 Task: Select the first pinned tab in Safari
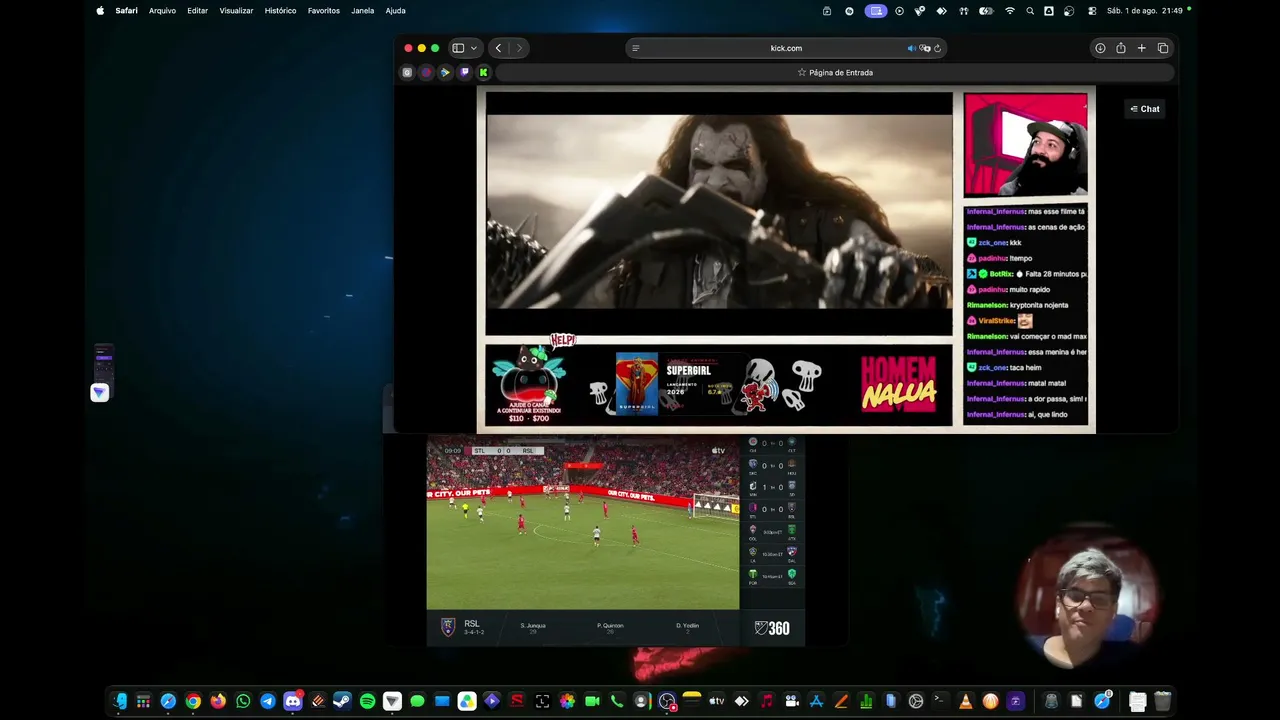407,72
